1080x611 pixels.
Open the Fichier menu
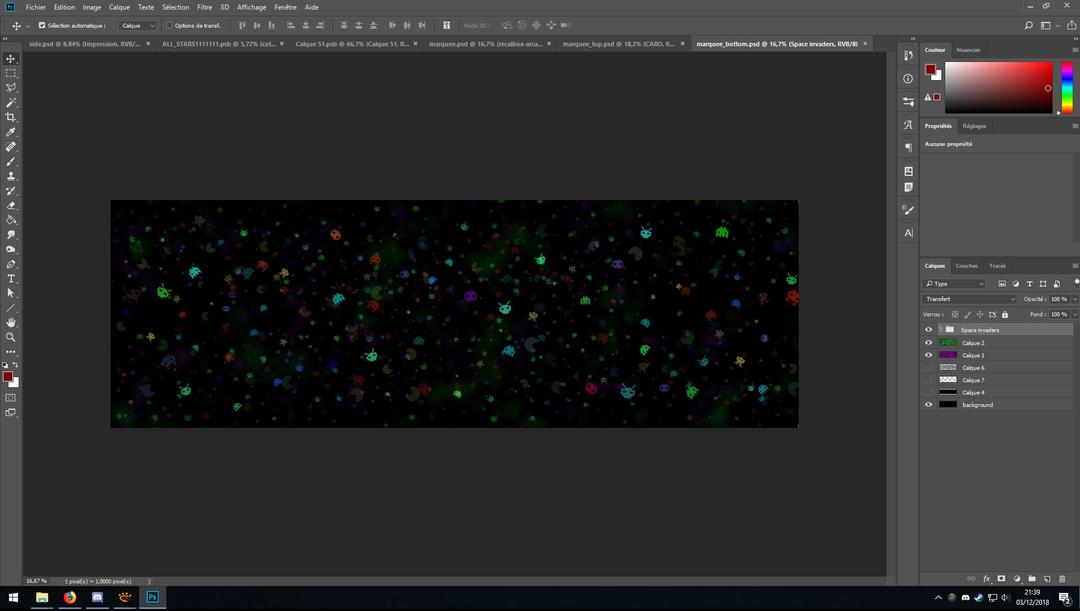click(x=35, y=7)
